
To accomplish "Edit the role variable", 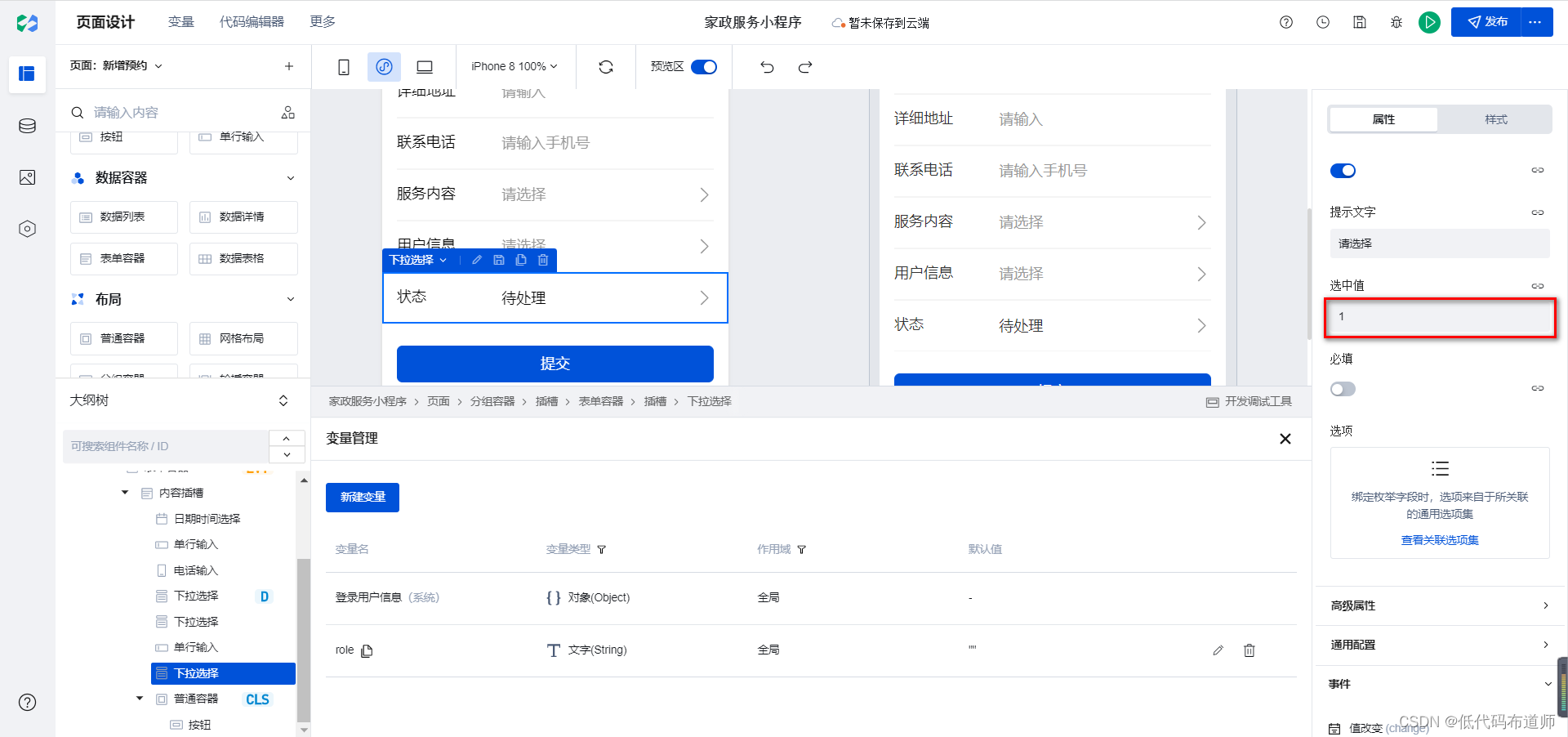I will (1218, 650).
